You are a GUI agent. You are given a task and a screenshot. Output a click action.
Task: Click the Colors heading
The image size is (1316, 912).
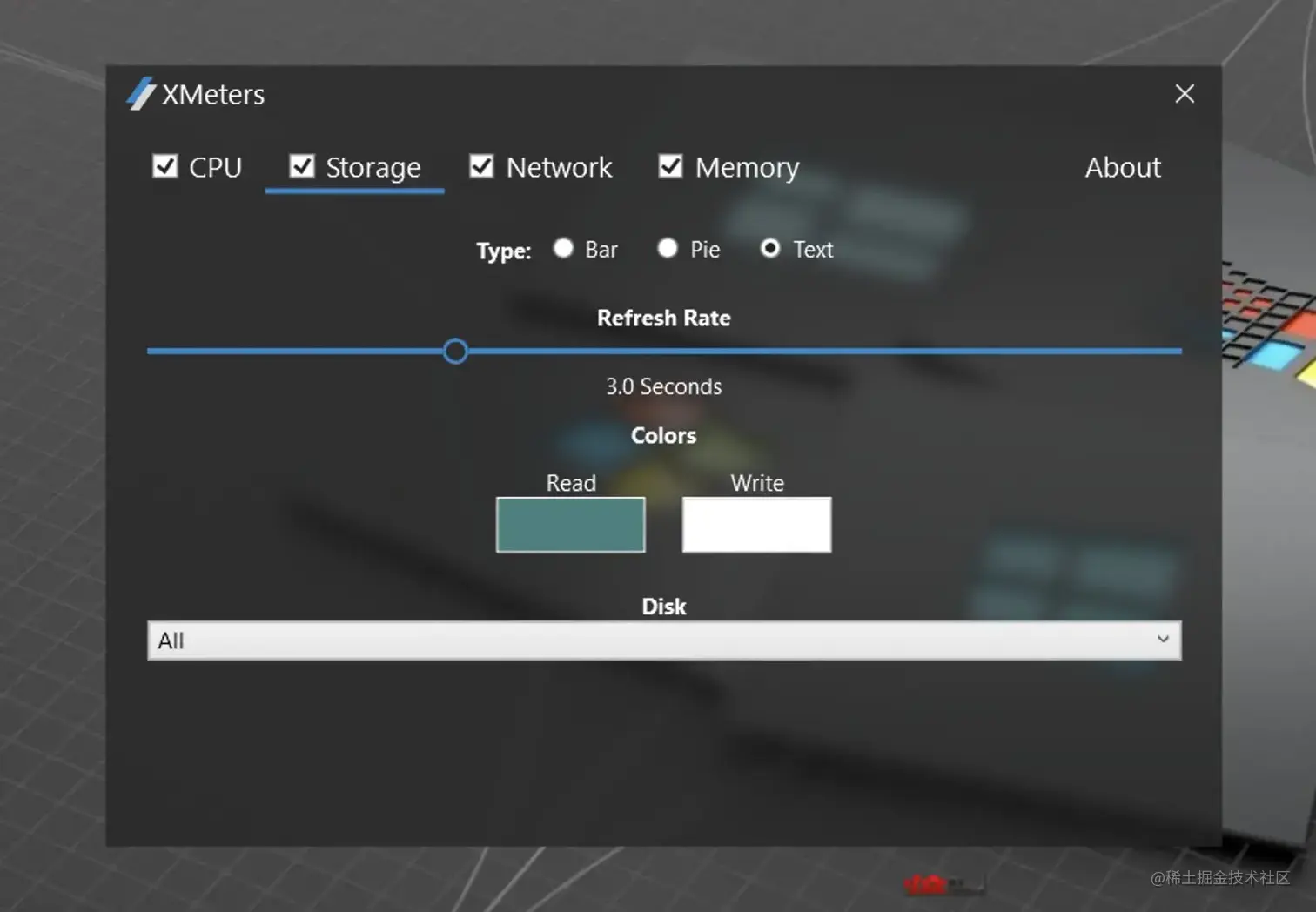[x=664, y=436]
